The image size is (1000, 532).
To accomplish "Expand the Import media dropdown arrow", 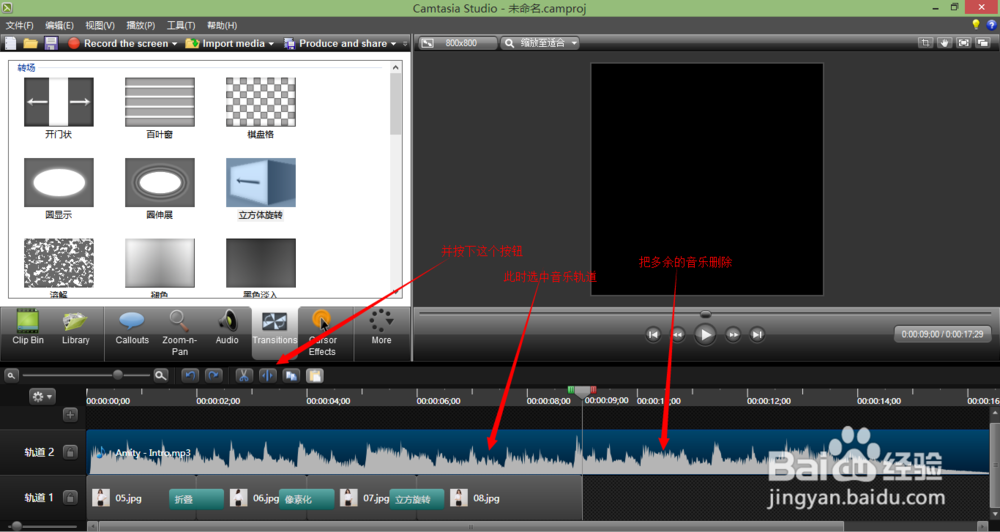I will (x=271, y=44).
